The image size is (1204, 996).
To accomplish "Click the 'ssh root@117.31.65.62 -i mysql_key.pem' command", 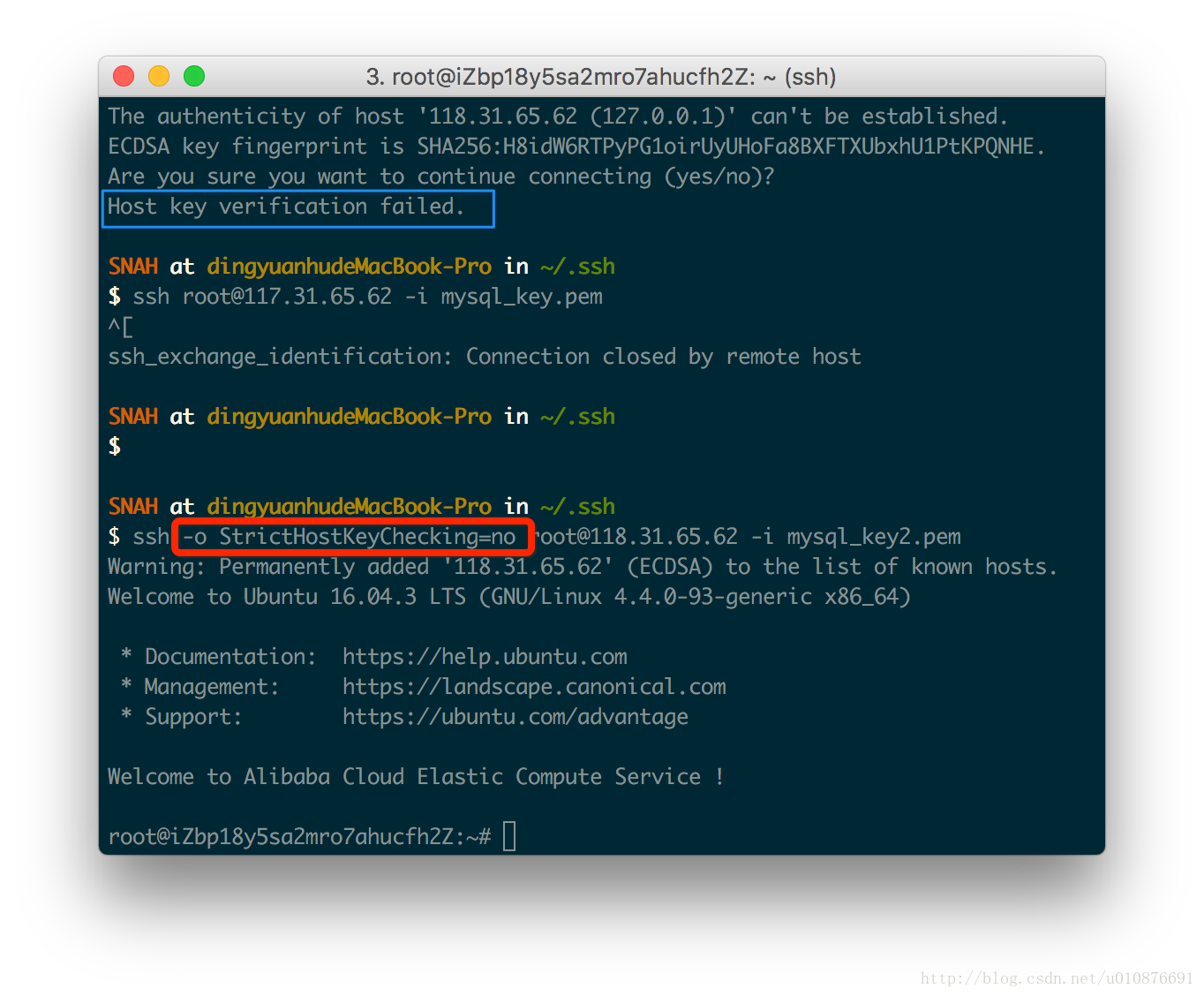I will pos(368,297).
